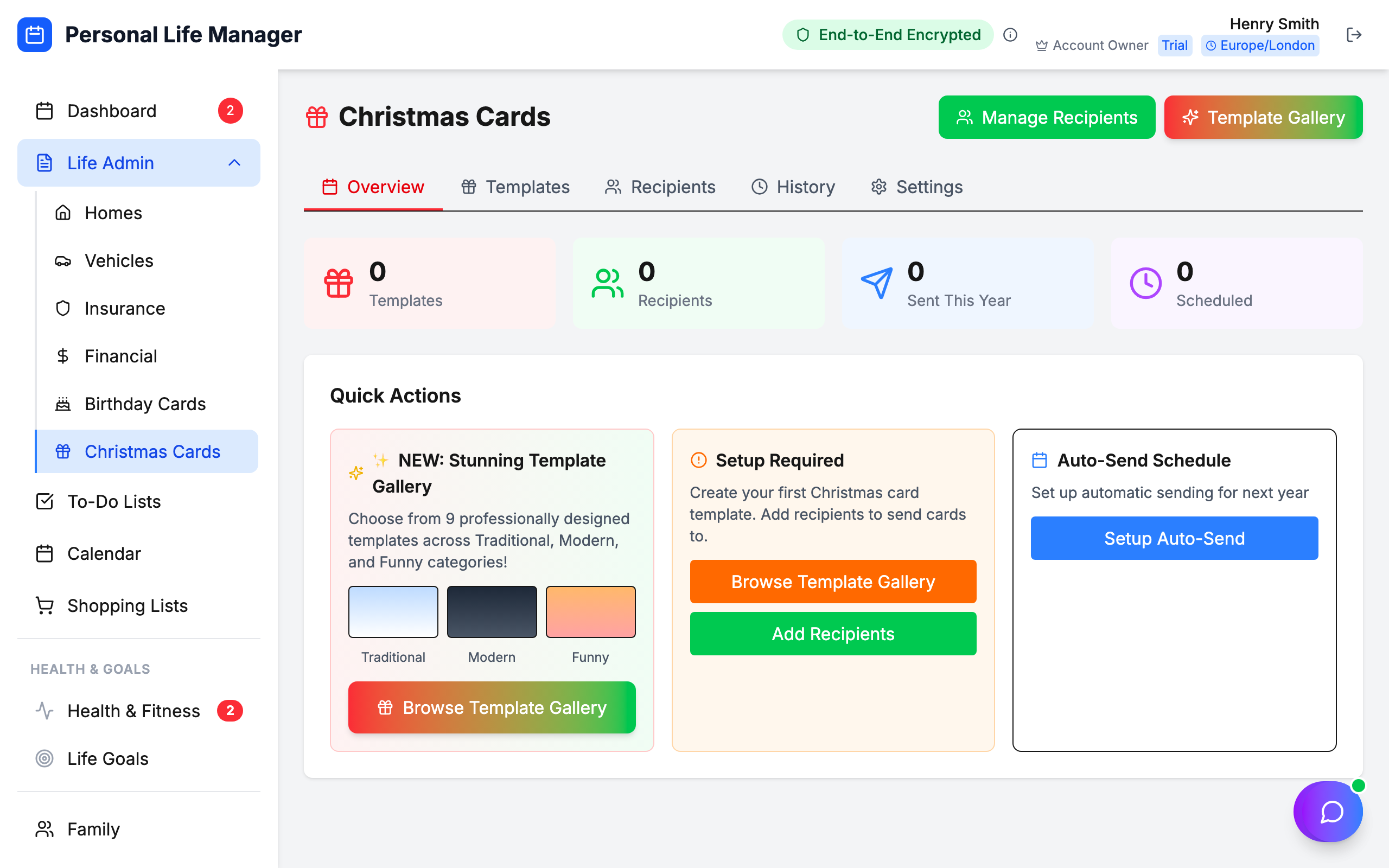Go to the Settings tab
This screenshot has width=1389, height=868.
[x=916, y=187]
